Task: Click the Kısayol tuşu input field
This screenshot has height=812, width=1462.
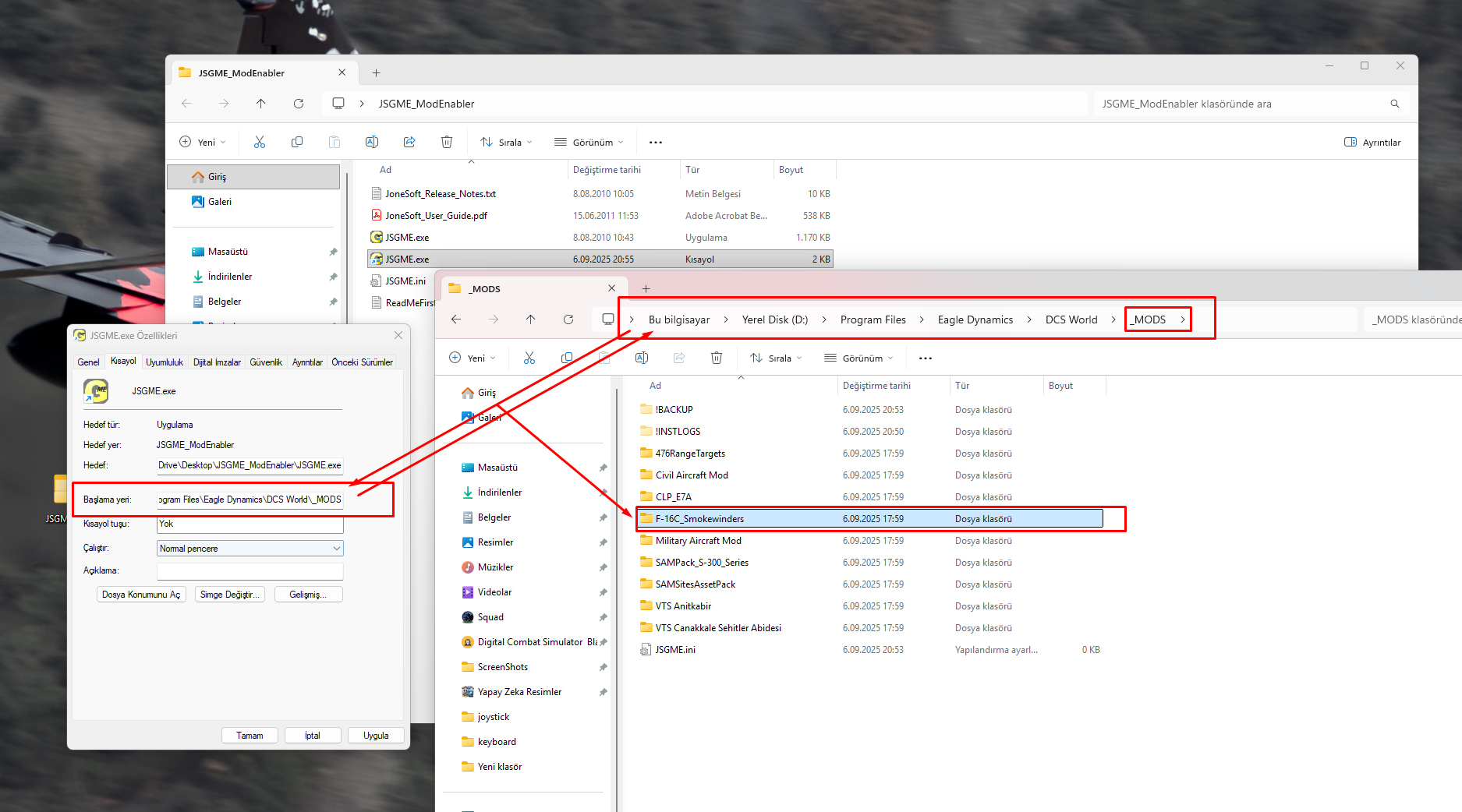Action: coord(250,524)
